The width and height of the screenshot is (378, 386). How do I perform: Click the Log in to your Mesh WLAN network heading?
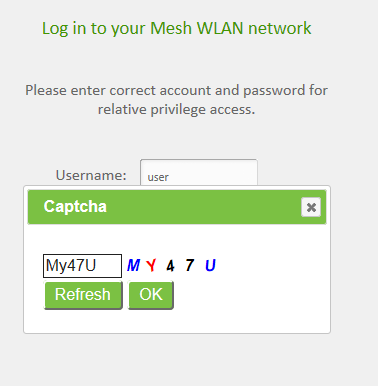click(177, 28)
